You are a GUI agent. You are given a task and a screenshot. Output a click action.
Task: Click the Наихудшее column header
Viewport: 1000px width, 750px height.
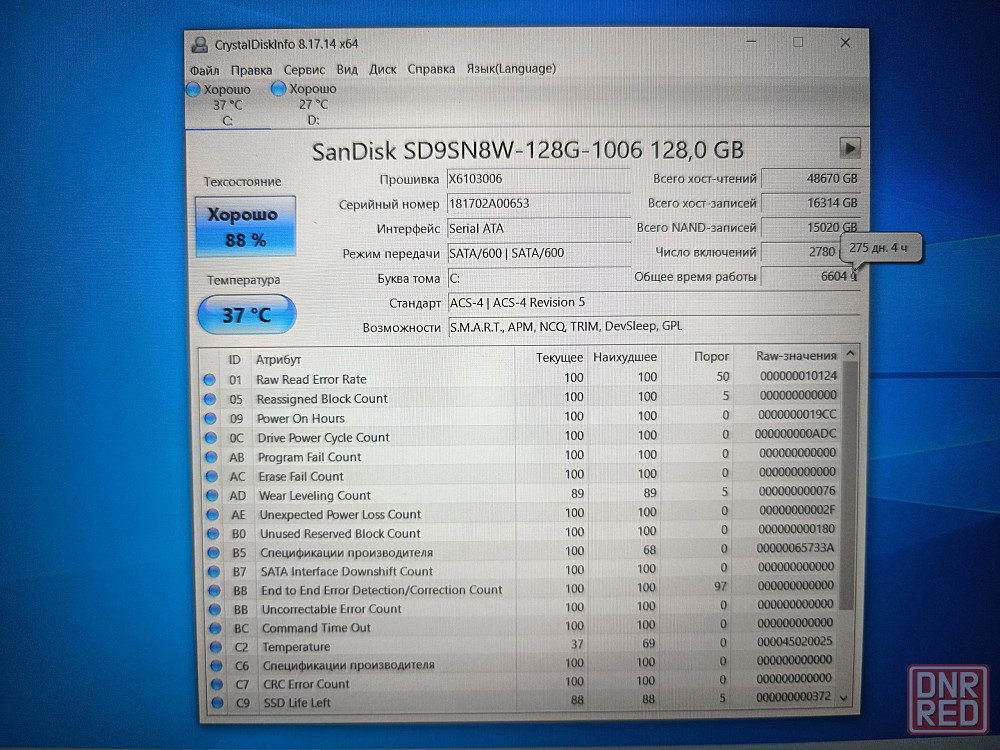click(625, 357)
